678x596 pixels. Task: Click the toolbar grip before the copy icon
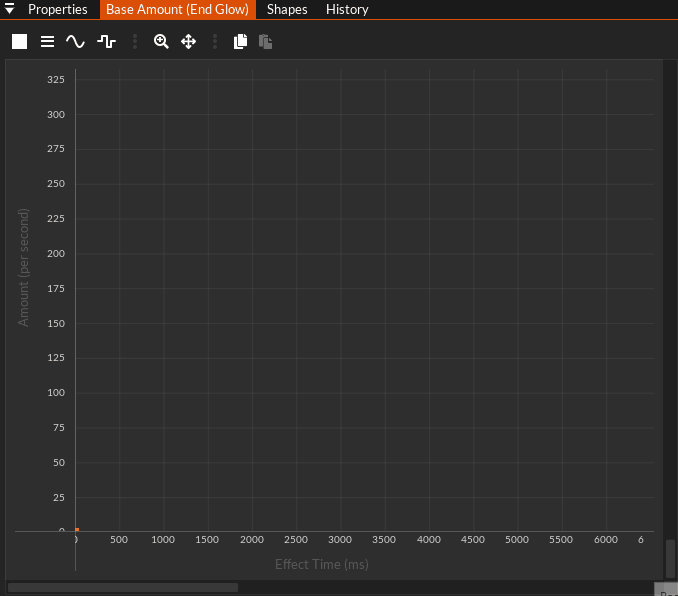[214, 42]
